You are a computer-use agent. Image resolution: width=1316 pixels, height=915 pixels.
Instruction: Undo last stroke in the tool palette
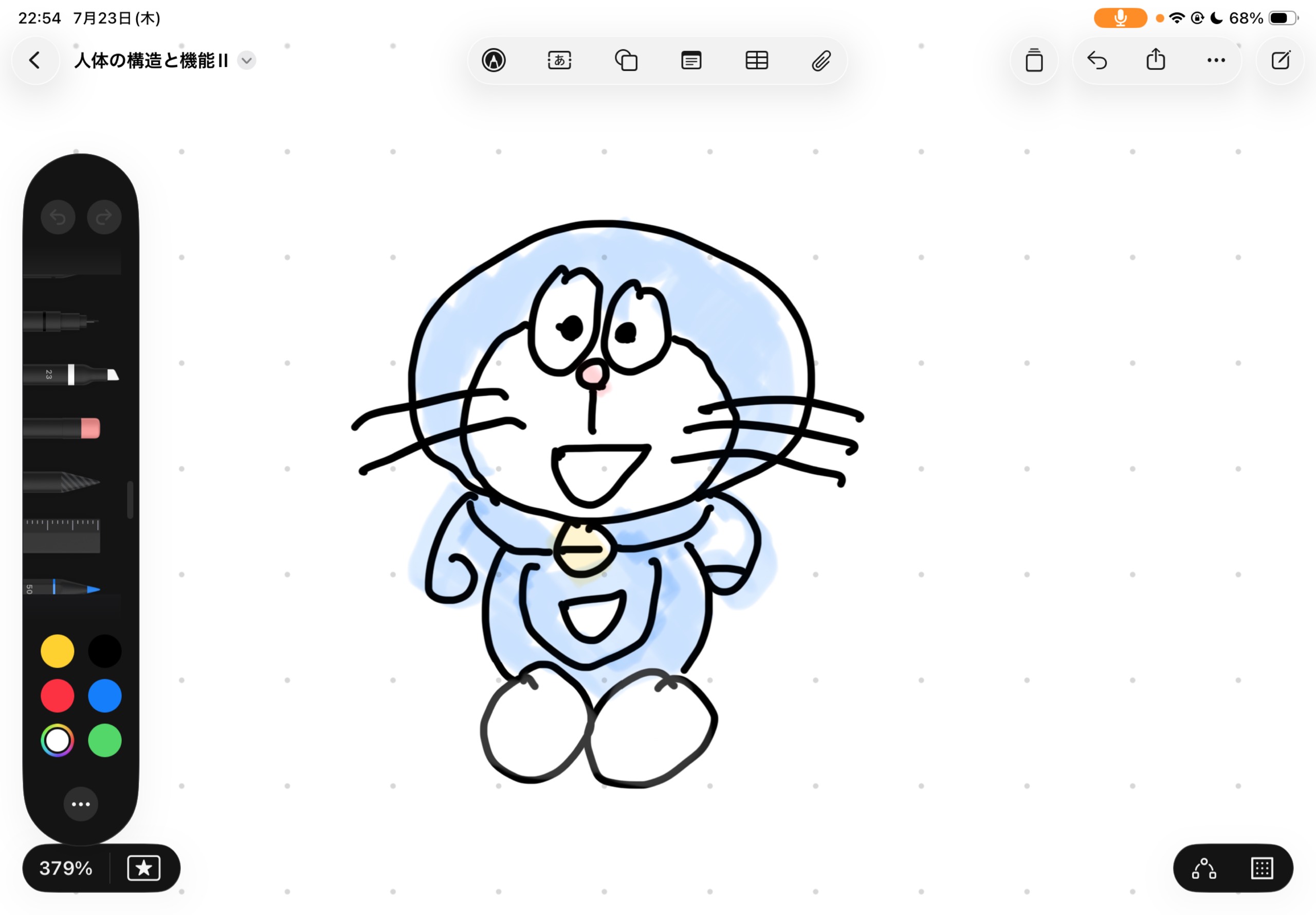tap(58, 217)
